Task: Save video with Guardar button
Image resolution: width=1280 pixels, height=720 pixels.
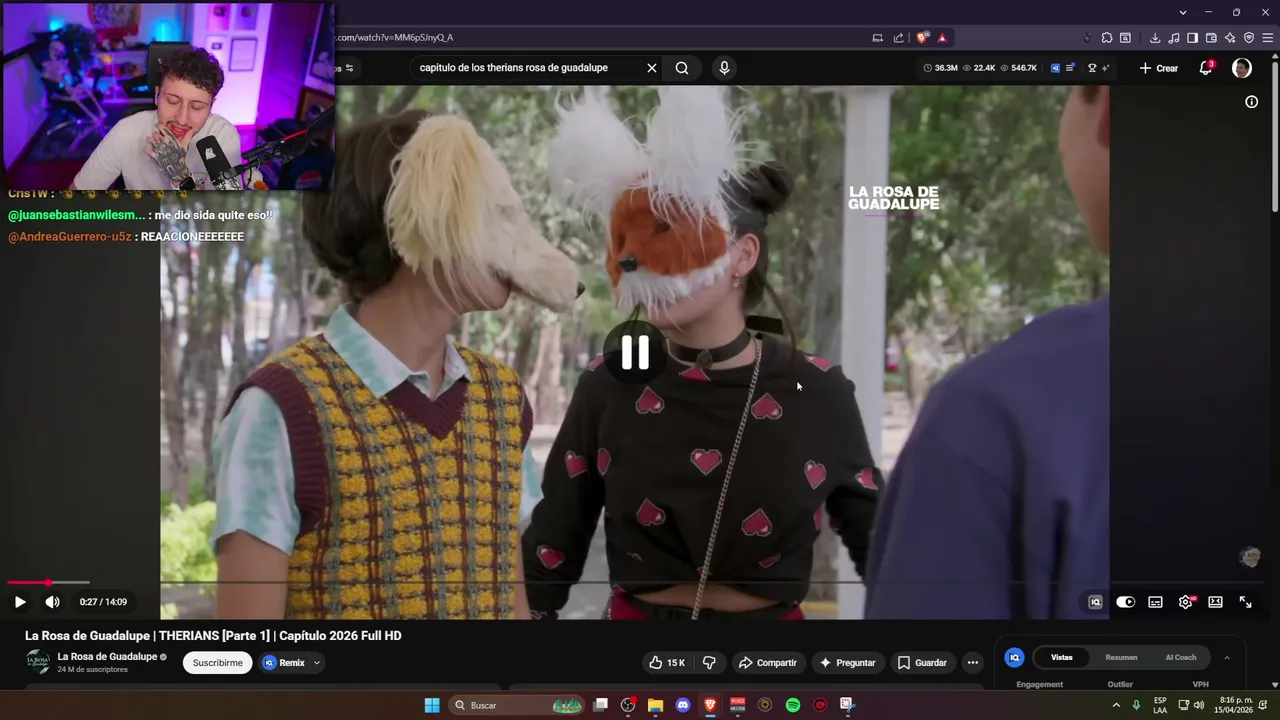Action: tap(922, 663)
